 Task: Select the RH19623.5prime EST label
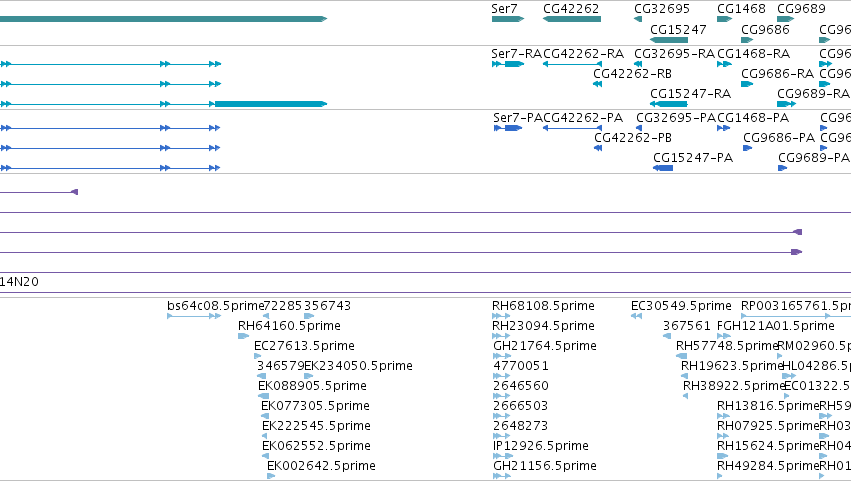(732, 366)
